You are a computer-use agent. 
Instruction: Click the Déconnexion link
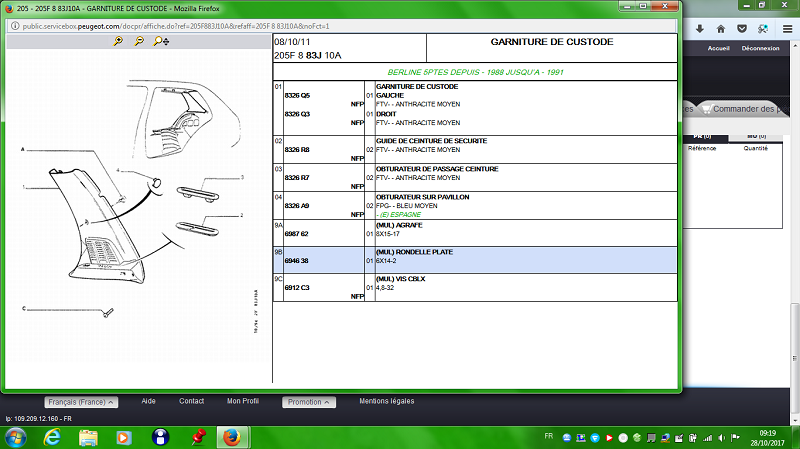(760, 48)
